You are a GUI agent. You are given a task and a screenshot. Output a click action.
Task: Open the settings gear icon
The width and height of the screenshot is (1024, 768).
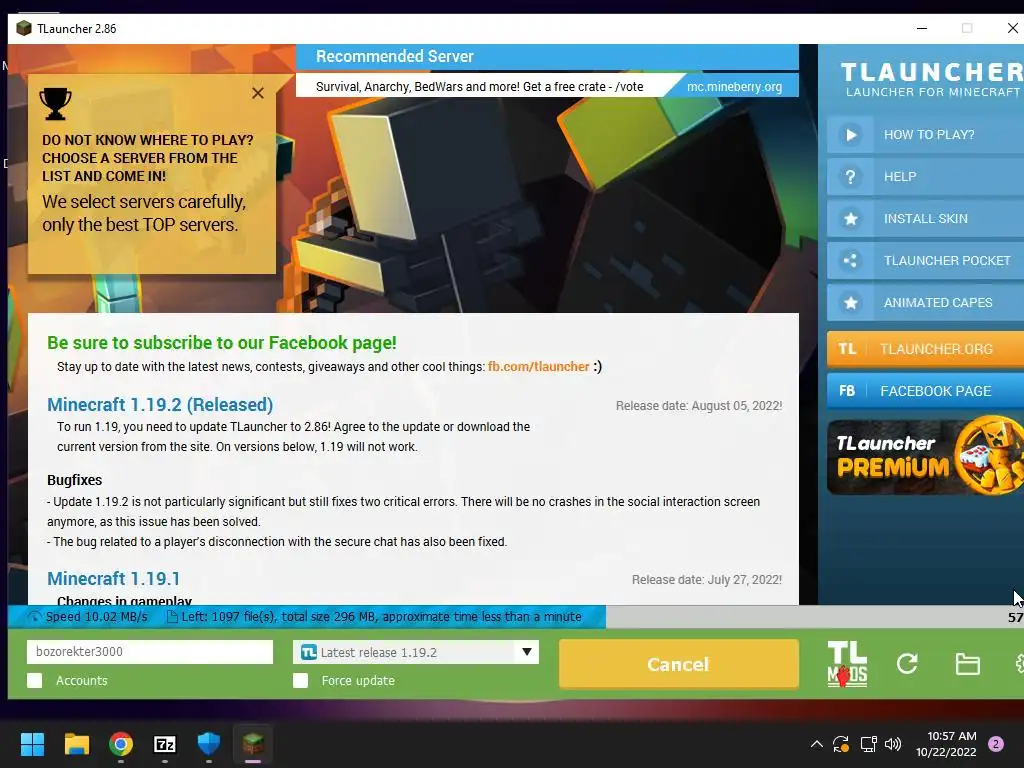tap(1019, 664)
